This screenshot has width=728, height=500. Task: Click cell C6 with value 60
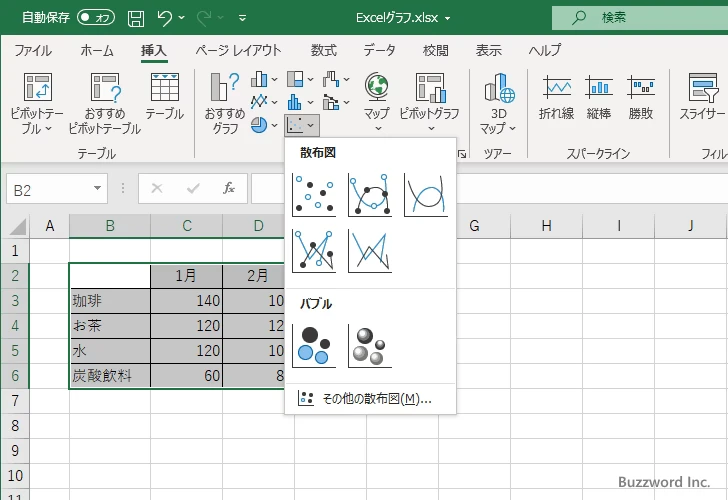186,376
